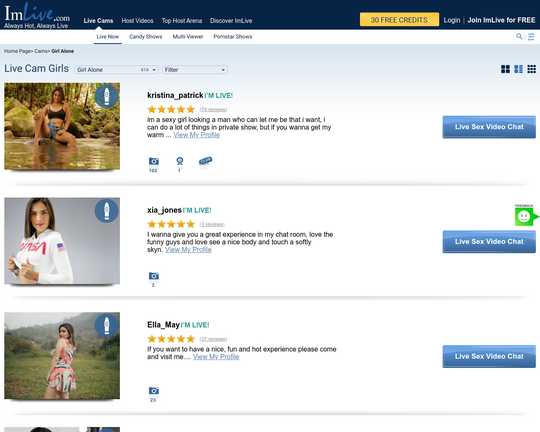Switch to two-column large grid view
540x432 pixels.
click(x=505, y=69)
